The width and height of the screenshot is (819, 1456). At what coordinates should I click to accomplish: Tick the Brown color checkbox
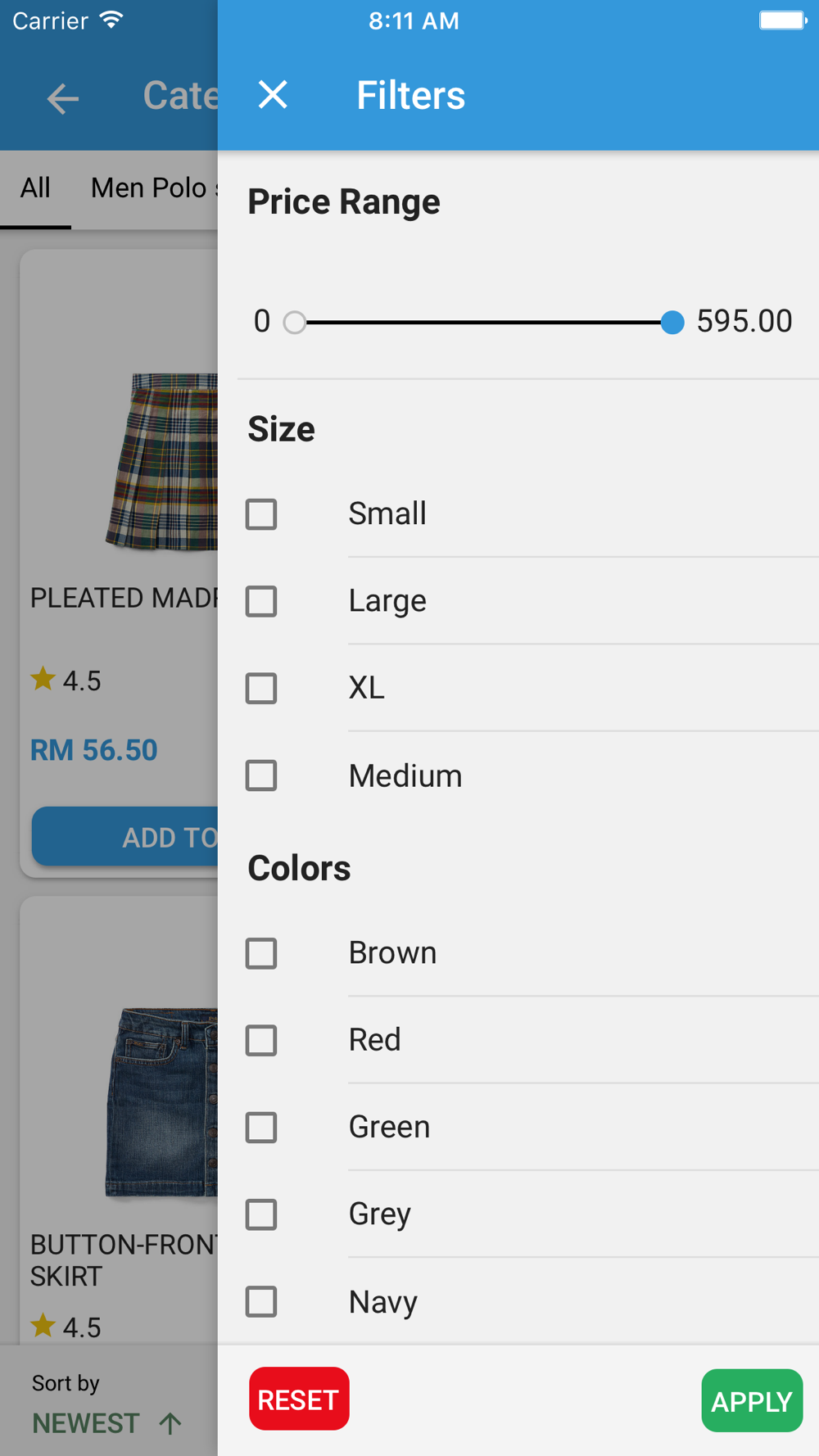click(x=261, y=953)
